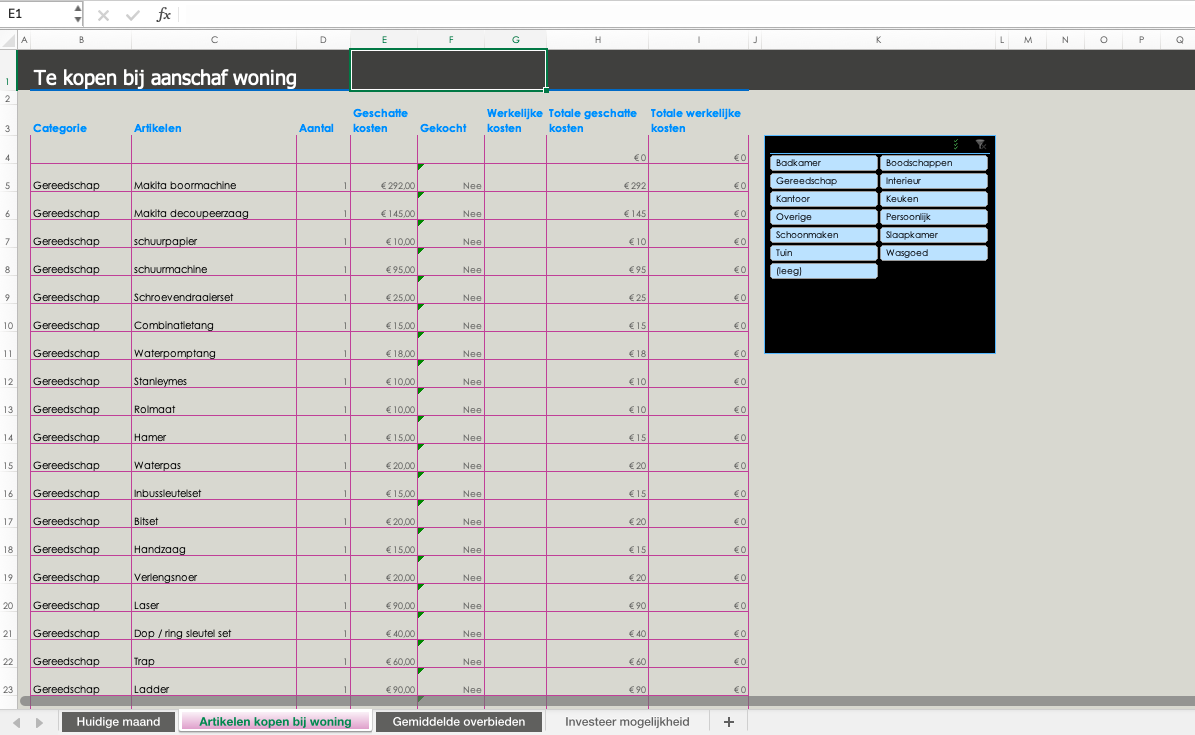1195x735 pixels.
Task: Add a new sheet with the plus button
Action: coord(729,721)
